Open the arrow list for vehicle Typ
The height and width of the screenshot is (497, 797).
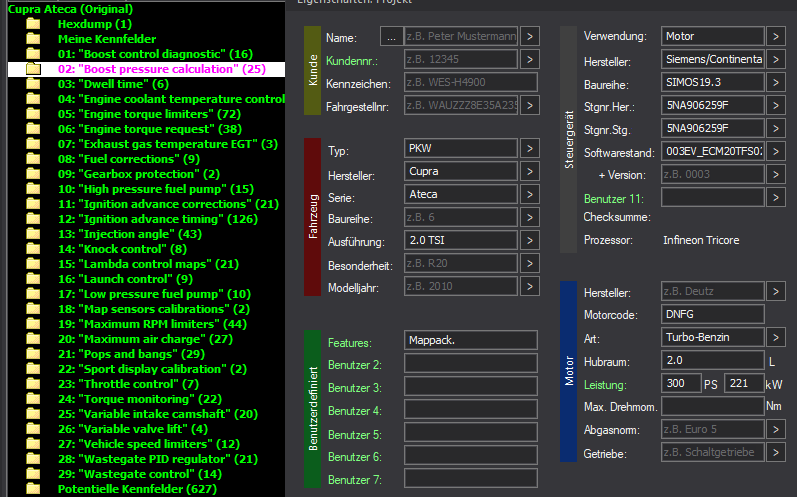point(530,148)
